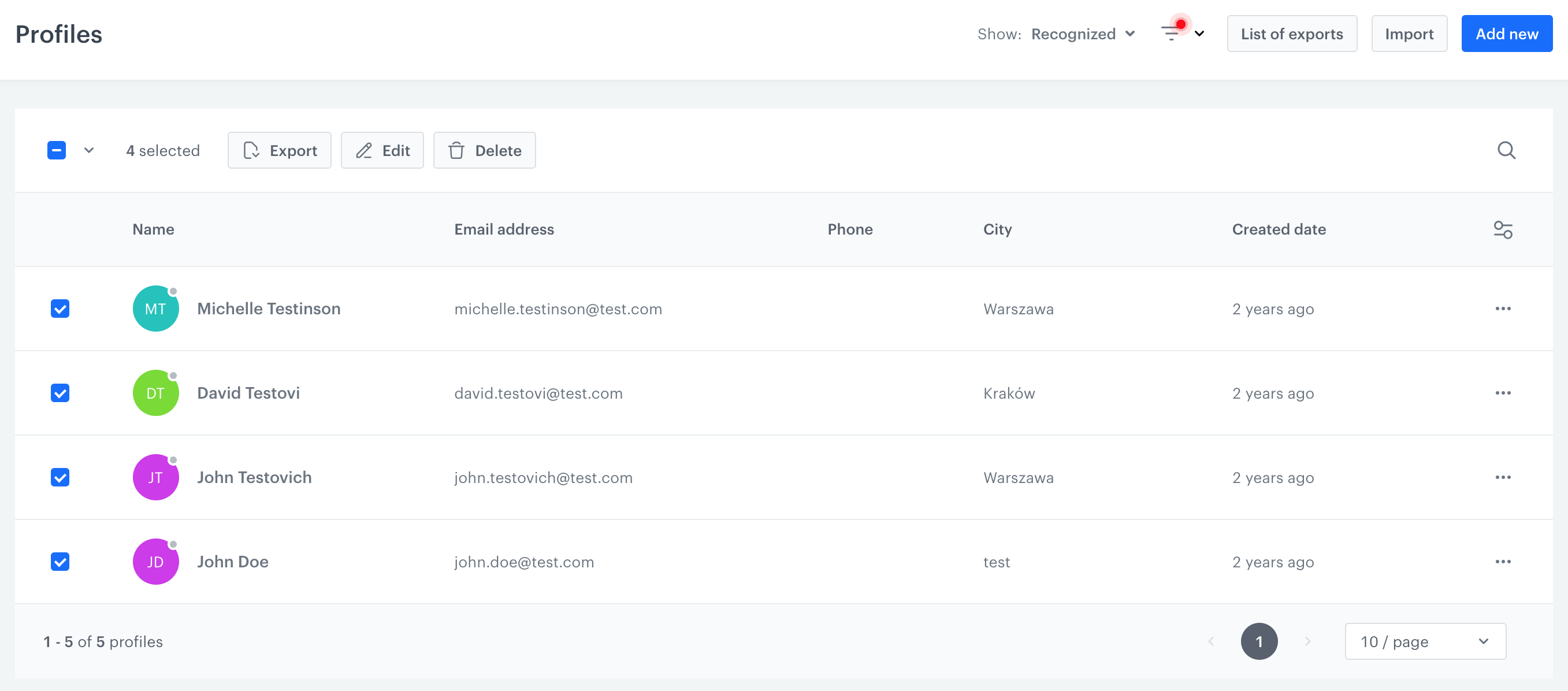
Task: Open List of exports menu item
Action: (1291, 34)
